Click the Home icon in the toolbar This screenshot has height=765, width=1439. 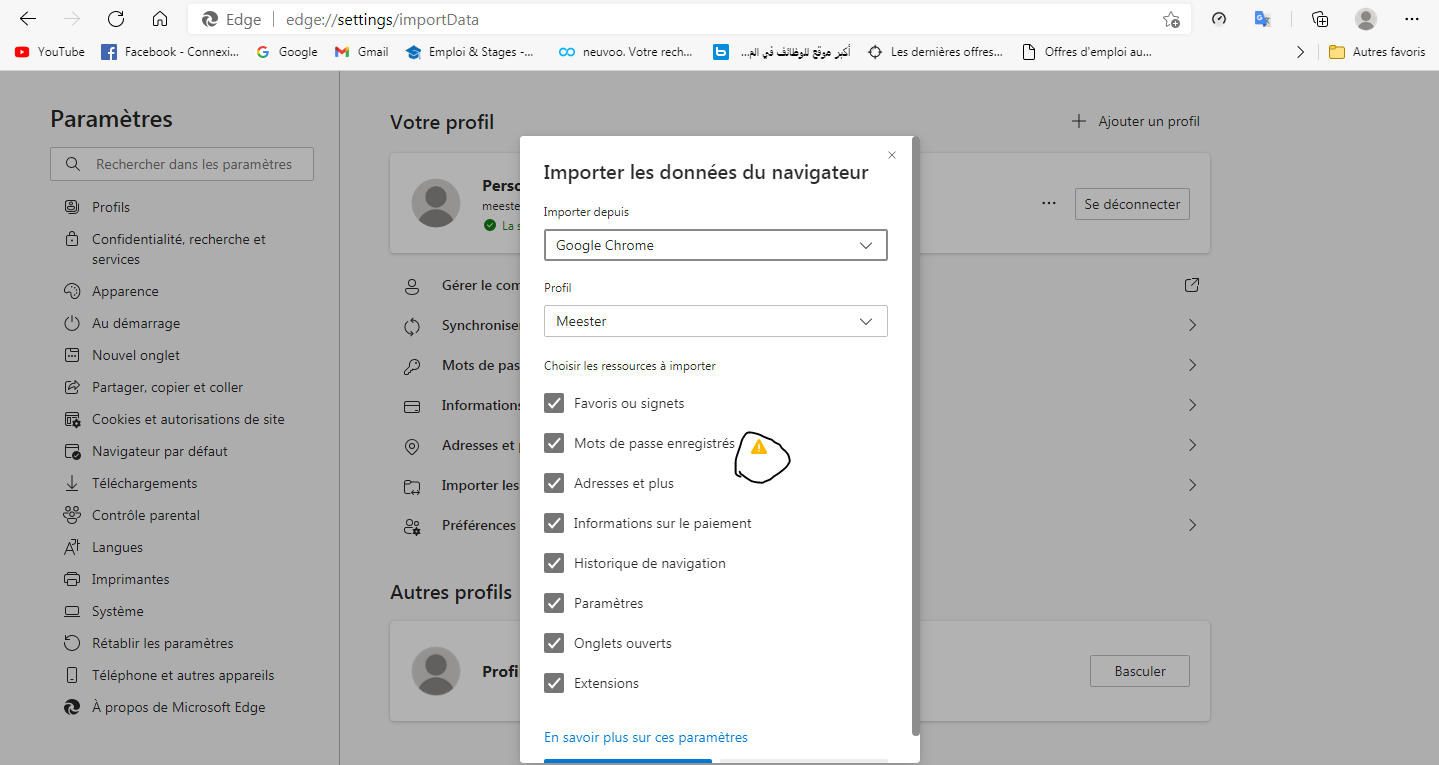pos(160,19)
